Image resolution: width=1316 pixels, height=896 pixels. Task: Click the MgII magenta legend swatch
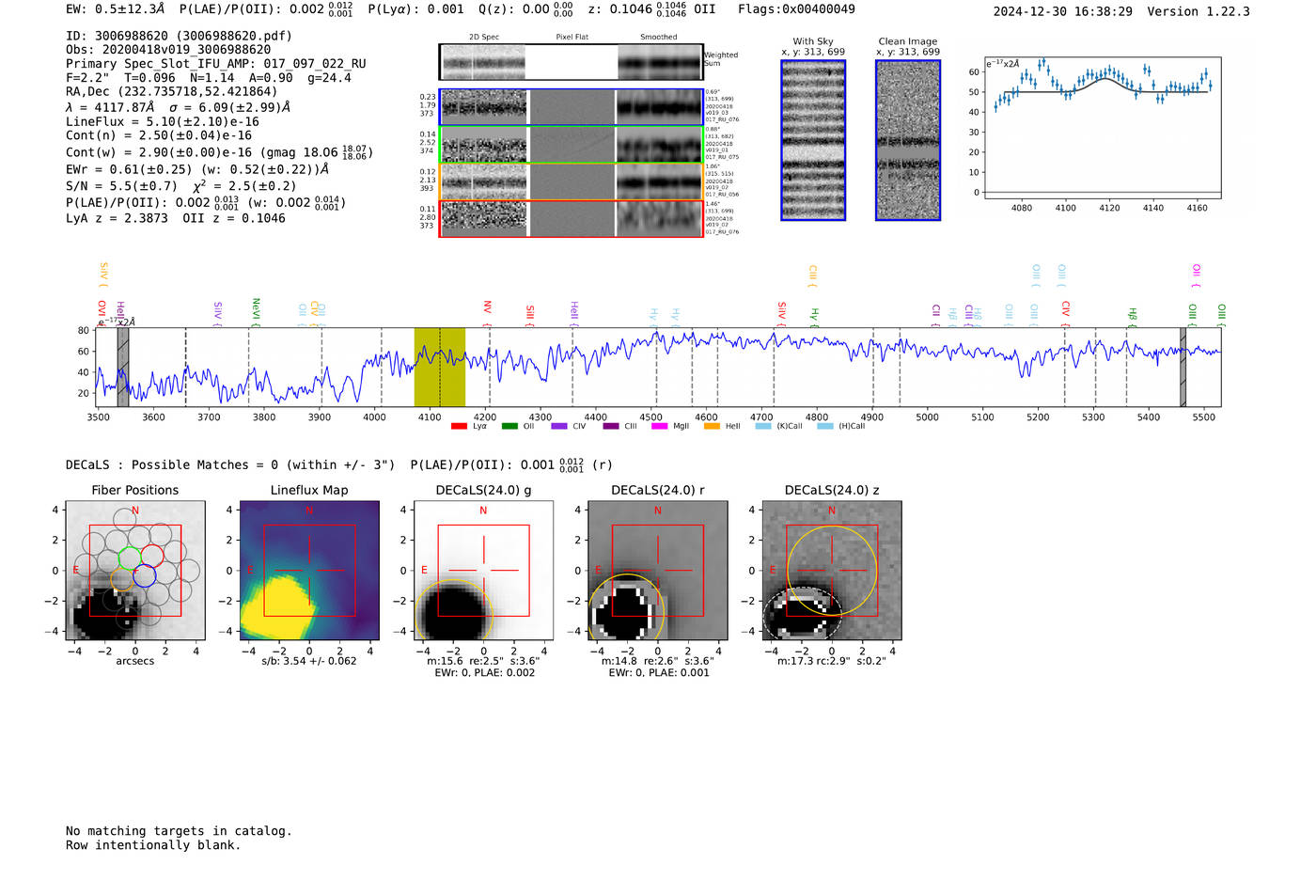click(659, 426)
